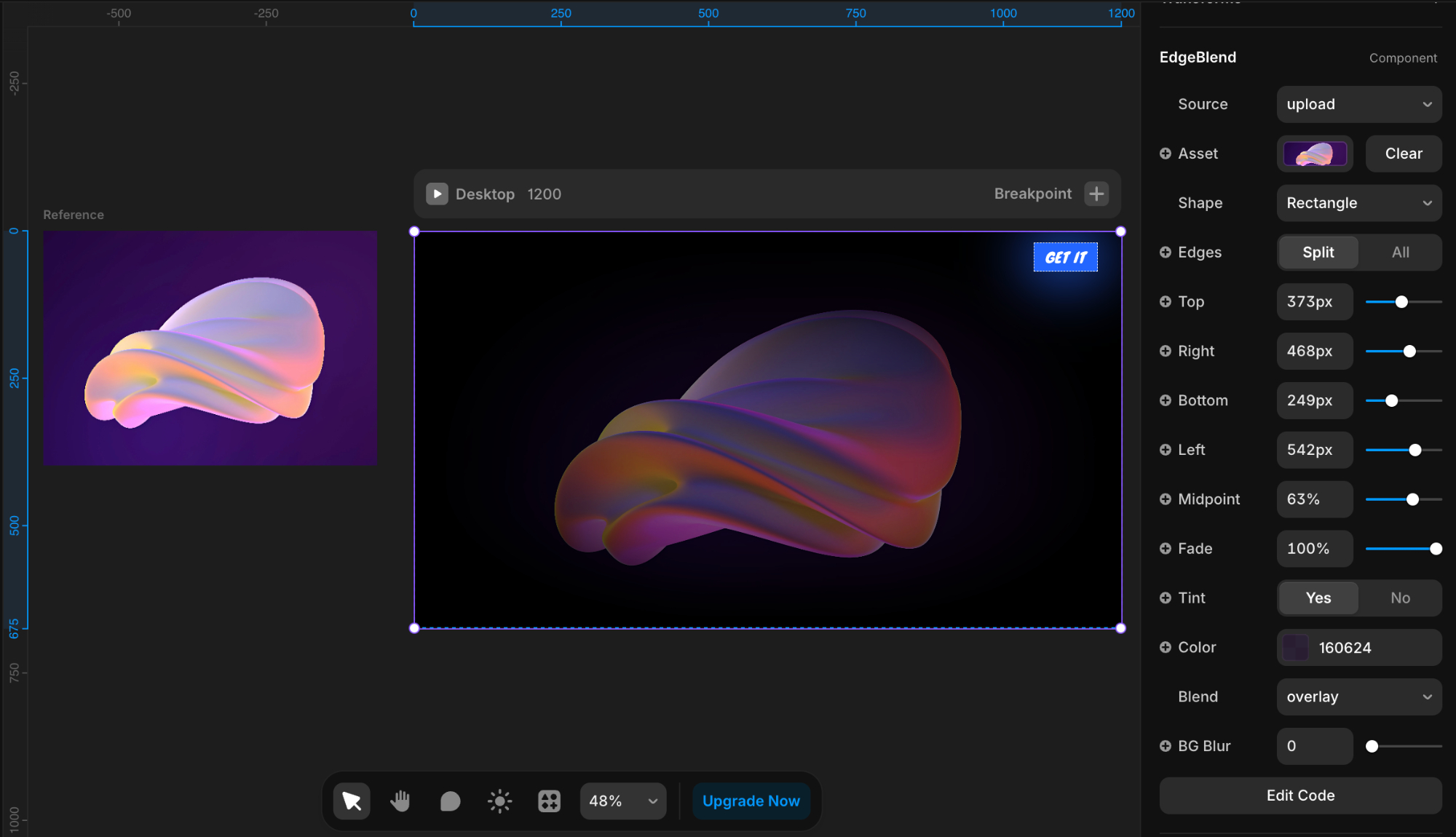Select the hand pan tool

pos(400,801)
